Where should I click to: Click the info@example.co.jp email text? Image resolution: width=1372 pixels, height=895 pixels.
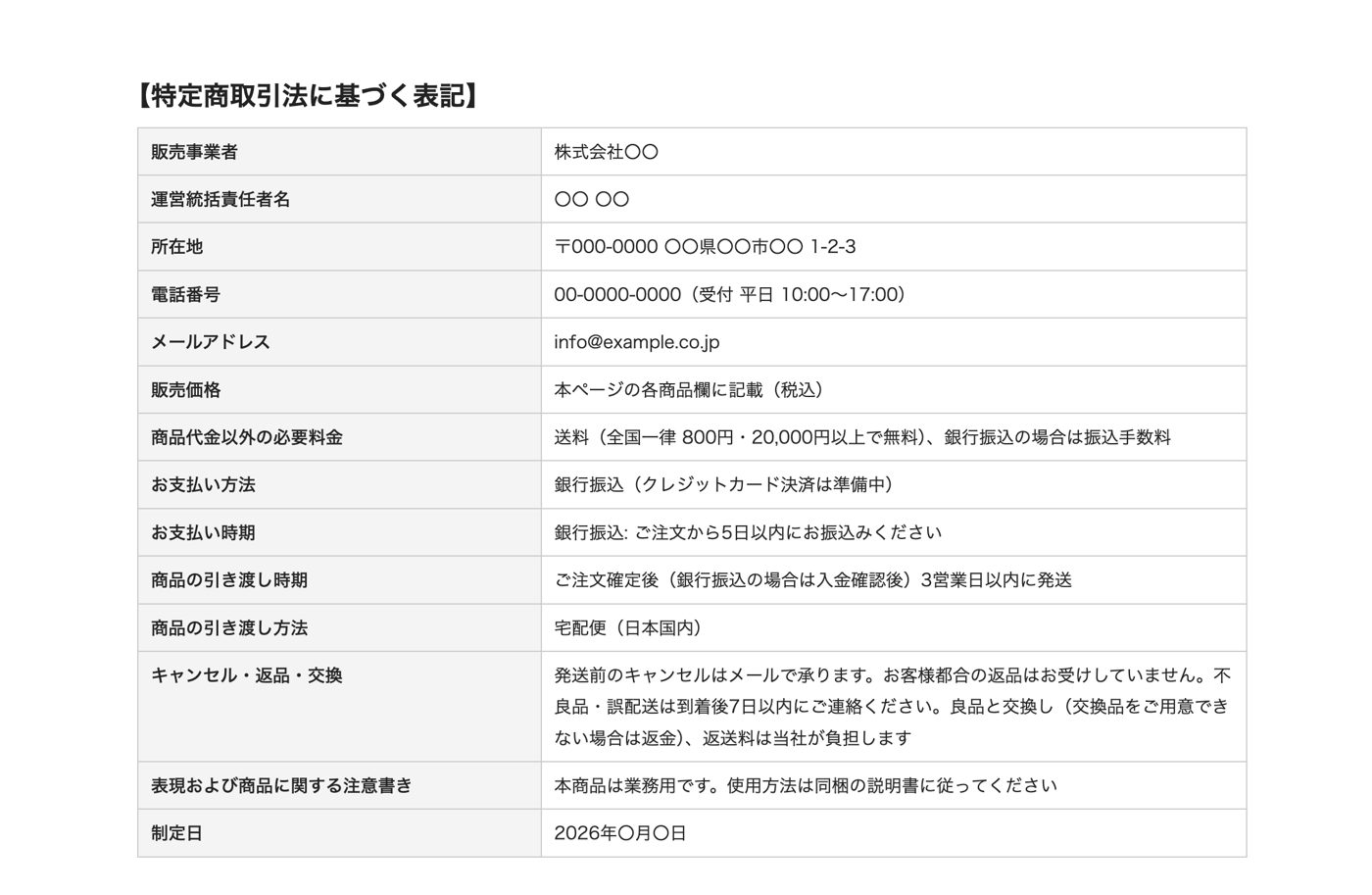(637, 342)
